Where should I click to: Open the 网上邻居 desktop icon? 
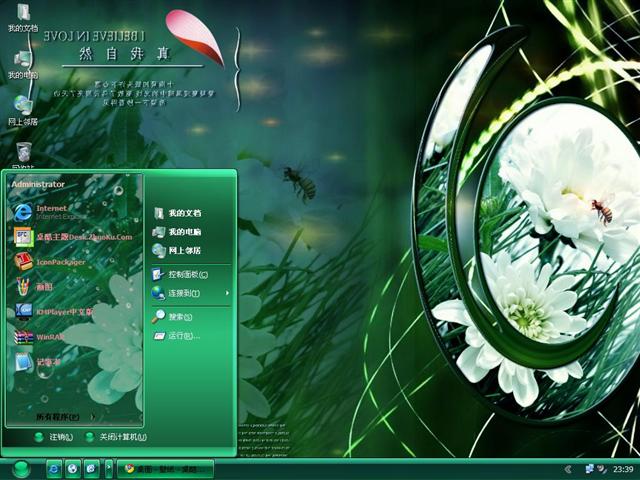[23, 110]
